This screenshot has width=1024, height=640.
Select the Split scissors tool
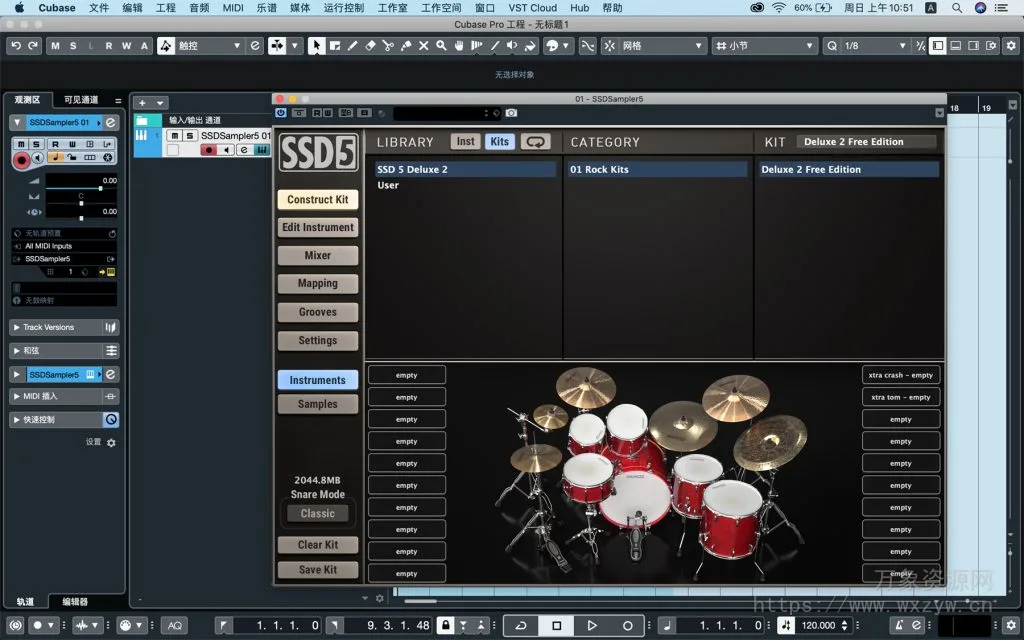(x=388, y=46)
